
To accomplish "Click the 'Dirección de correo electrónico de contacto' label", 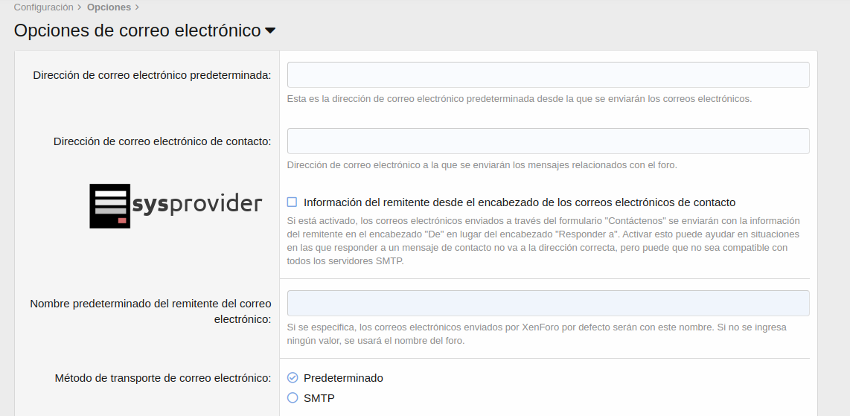I will point(162,142).
